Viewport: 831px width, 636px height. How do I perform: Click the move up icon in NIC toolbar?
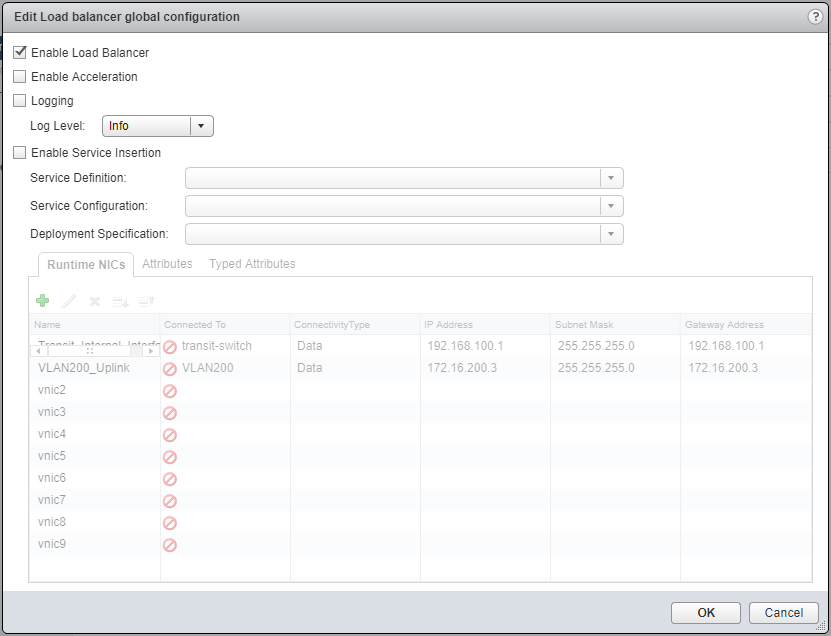click(x=146, y=300)
